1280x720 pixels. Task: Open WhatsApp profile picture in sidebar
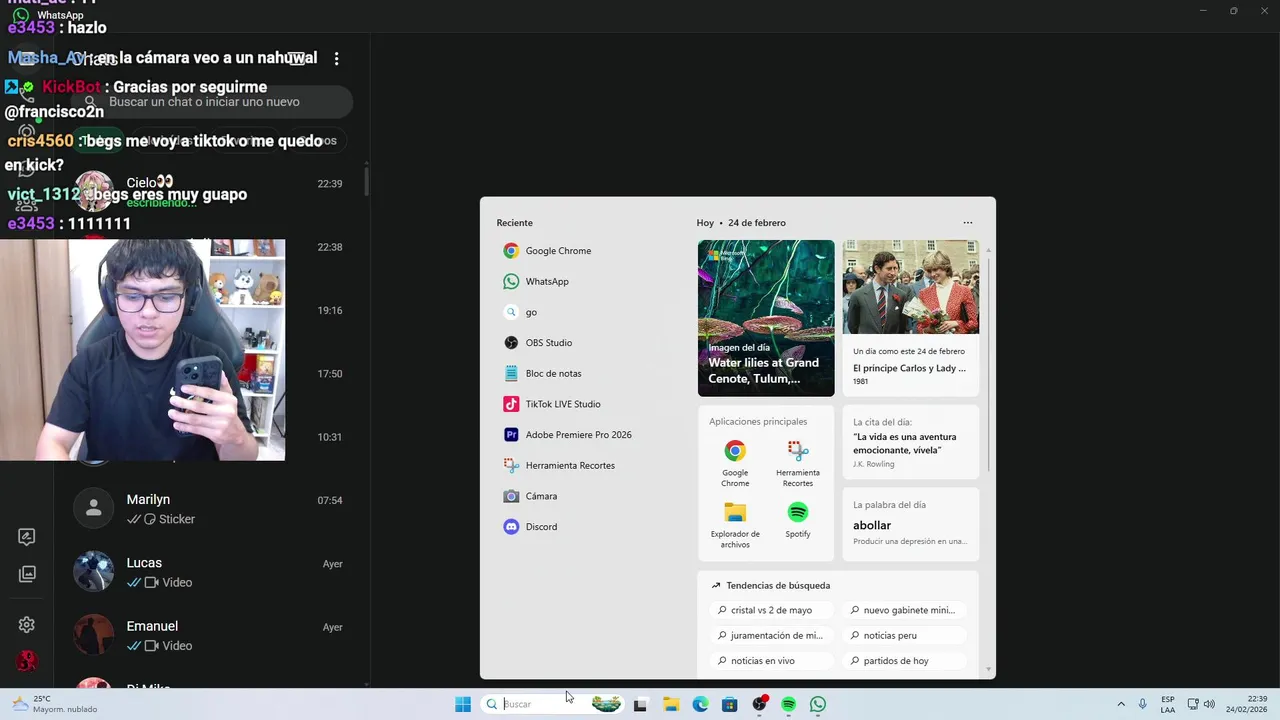pos(27,661)
